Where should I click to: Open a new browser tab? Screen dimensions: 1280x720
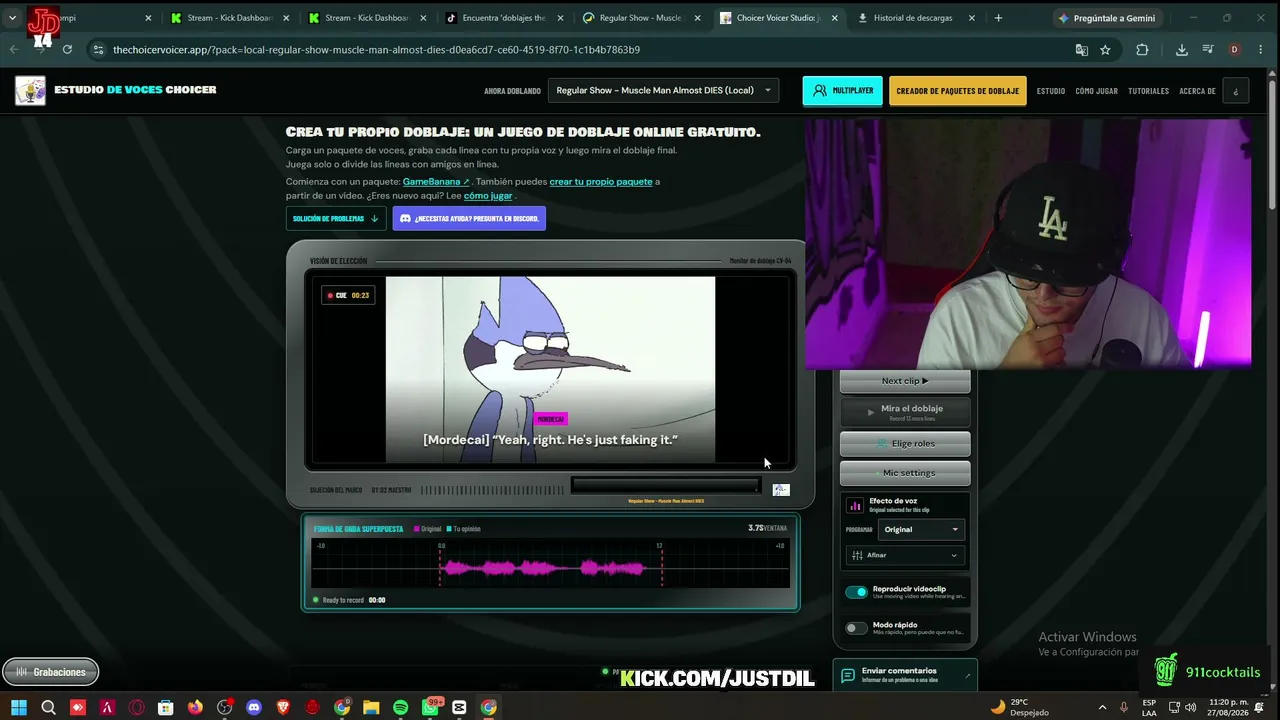(x=998, y=18)
